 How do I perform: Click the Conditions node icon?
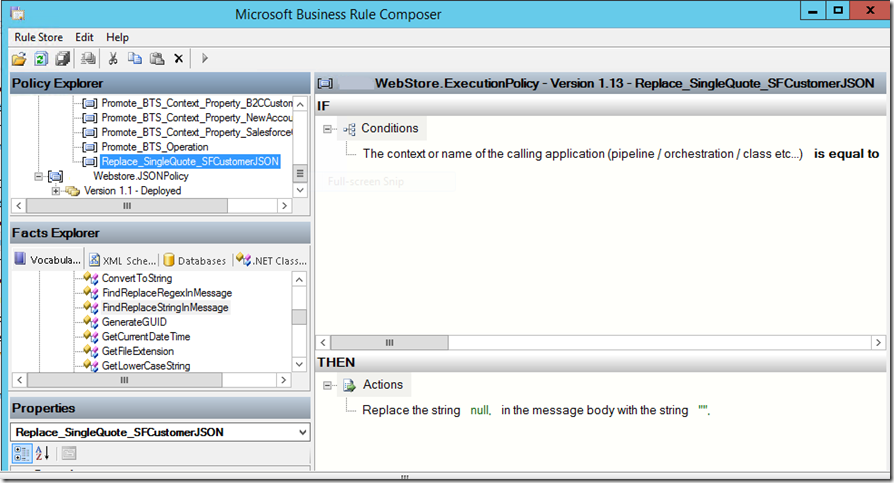coord(349,129)
